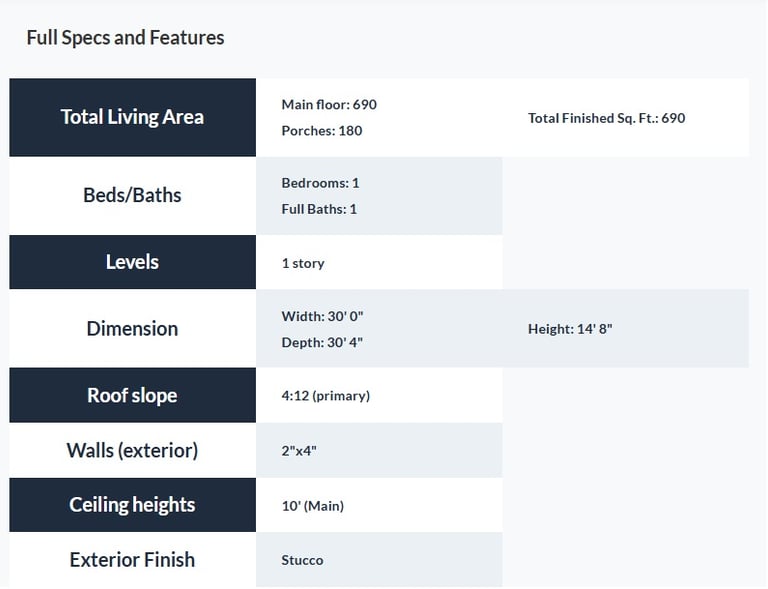Click the Exterior Finish row label
768x589 pixels.
(x=132, y=560)
